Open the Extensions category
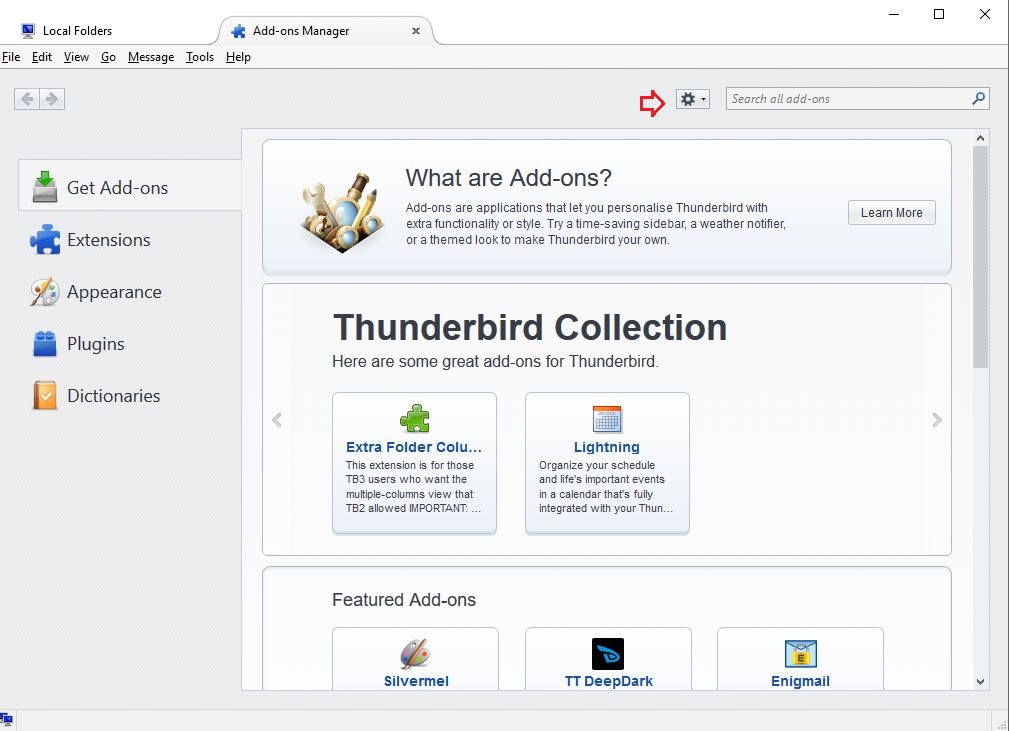This screenshot has width=1009, height=731. [130, 240]
